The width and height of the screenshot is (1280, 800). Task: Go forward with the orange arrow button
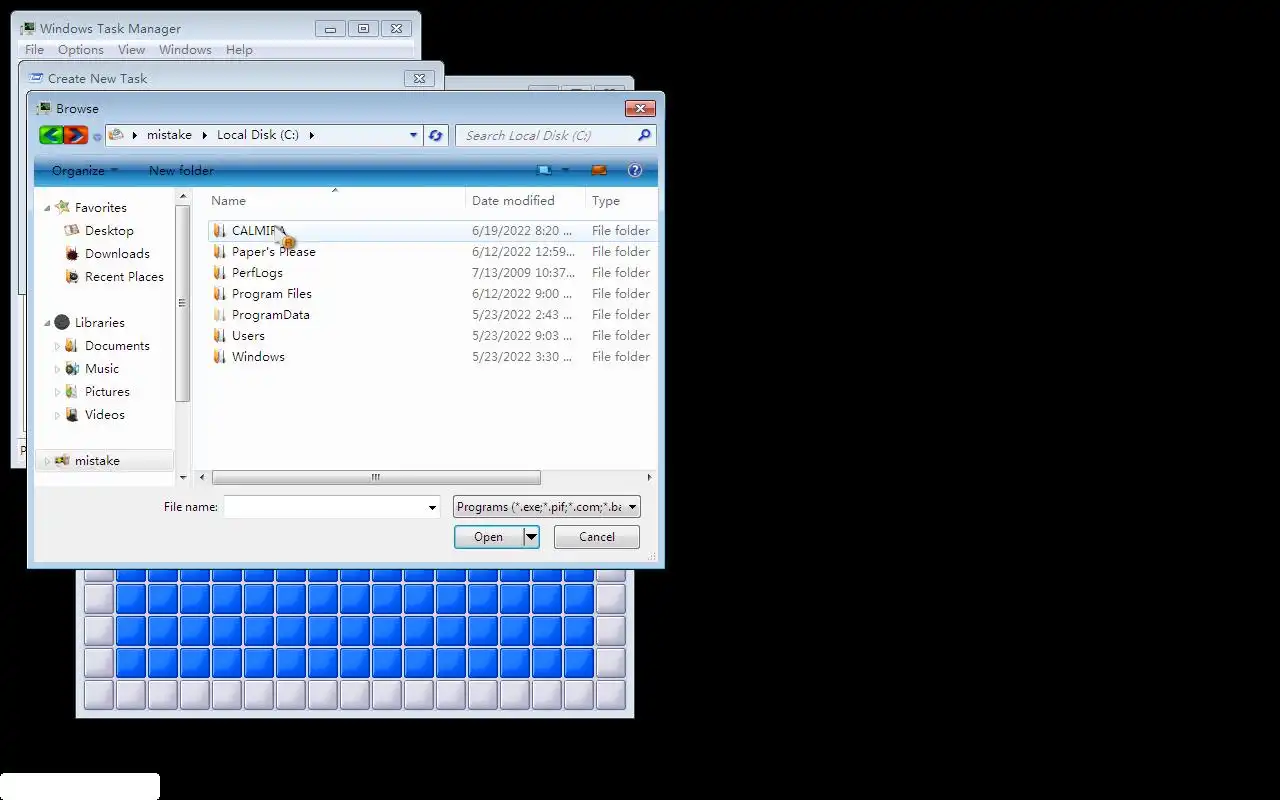pos(76,135)
